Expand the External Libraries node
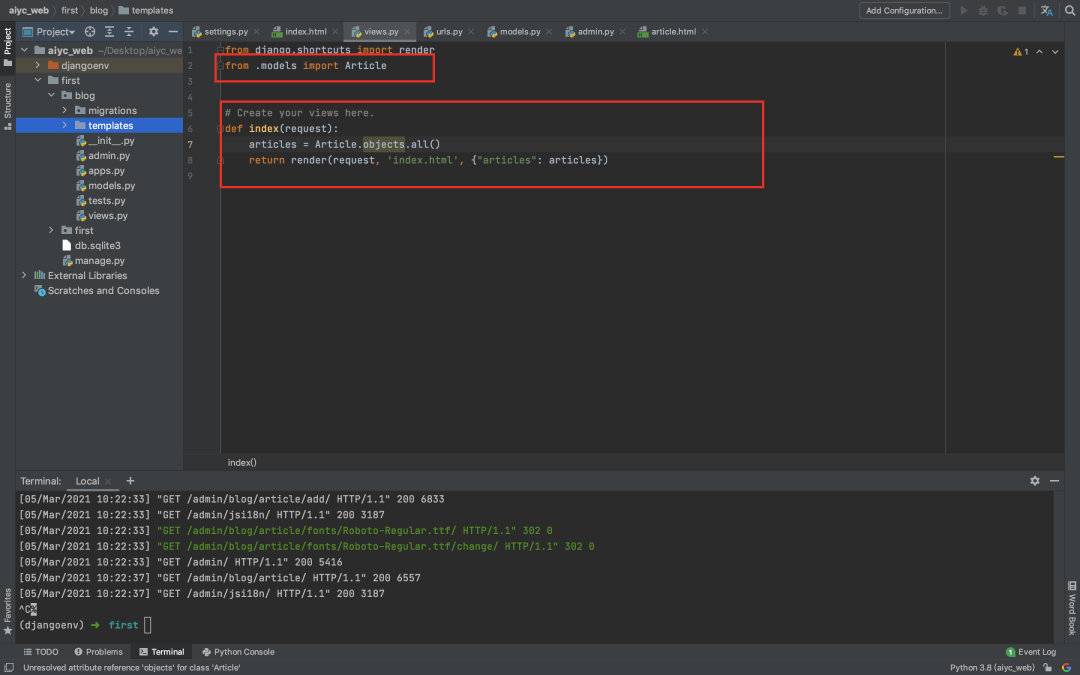This screenshot has height=675, width=1080. point(24,276)
